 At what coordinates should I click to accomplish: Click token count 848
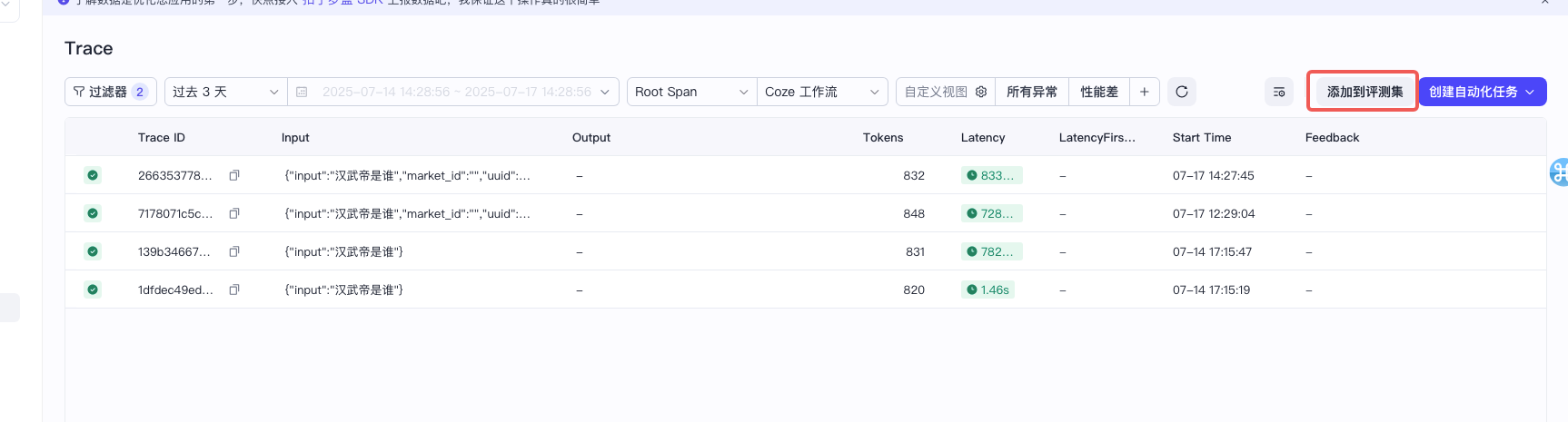[x=914, y=213]
